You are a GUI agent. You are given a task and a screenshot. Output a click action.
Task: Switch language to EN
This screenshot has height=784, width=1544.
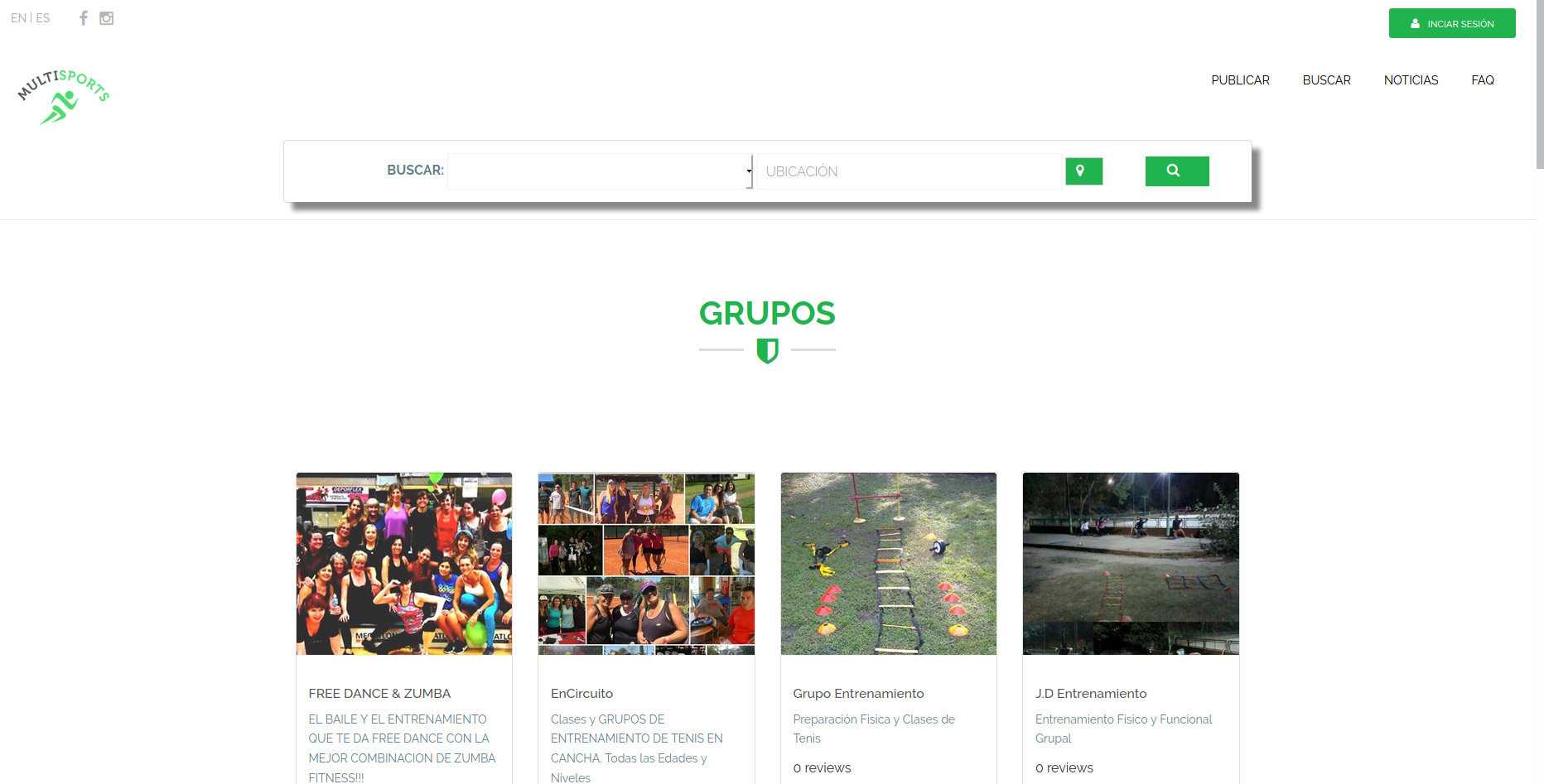click(x=18, y=18)
